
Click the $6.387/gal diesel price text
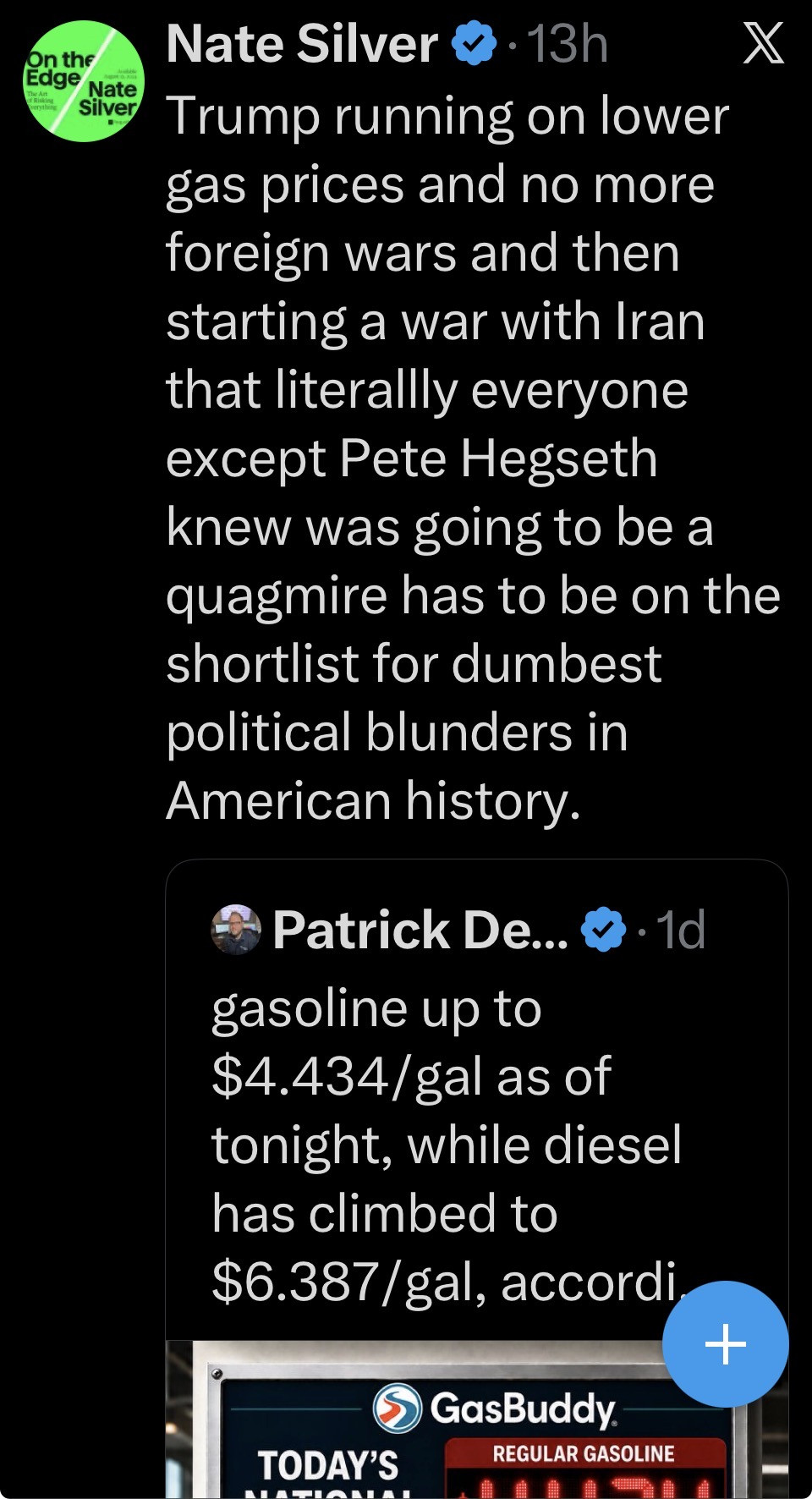[x=348, y=1282]
